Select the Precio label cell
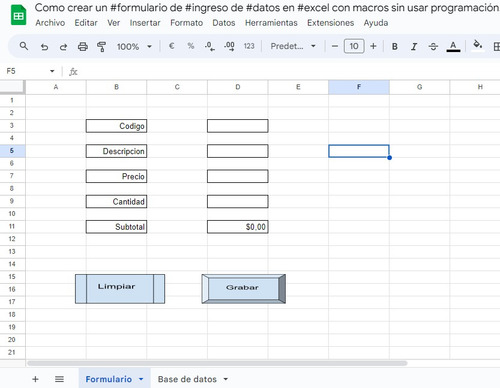 coord(116,176)
